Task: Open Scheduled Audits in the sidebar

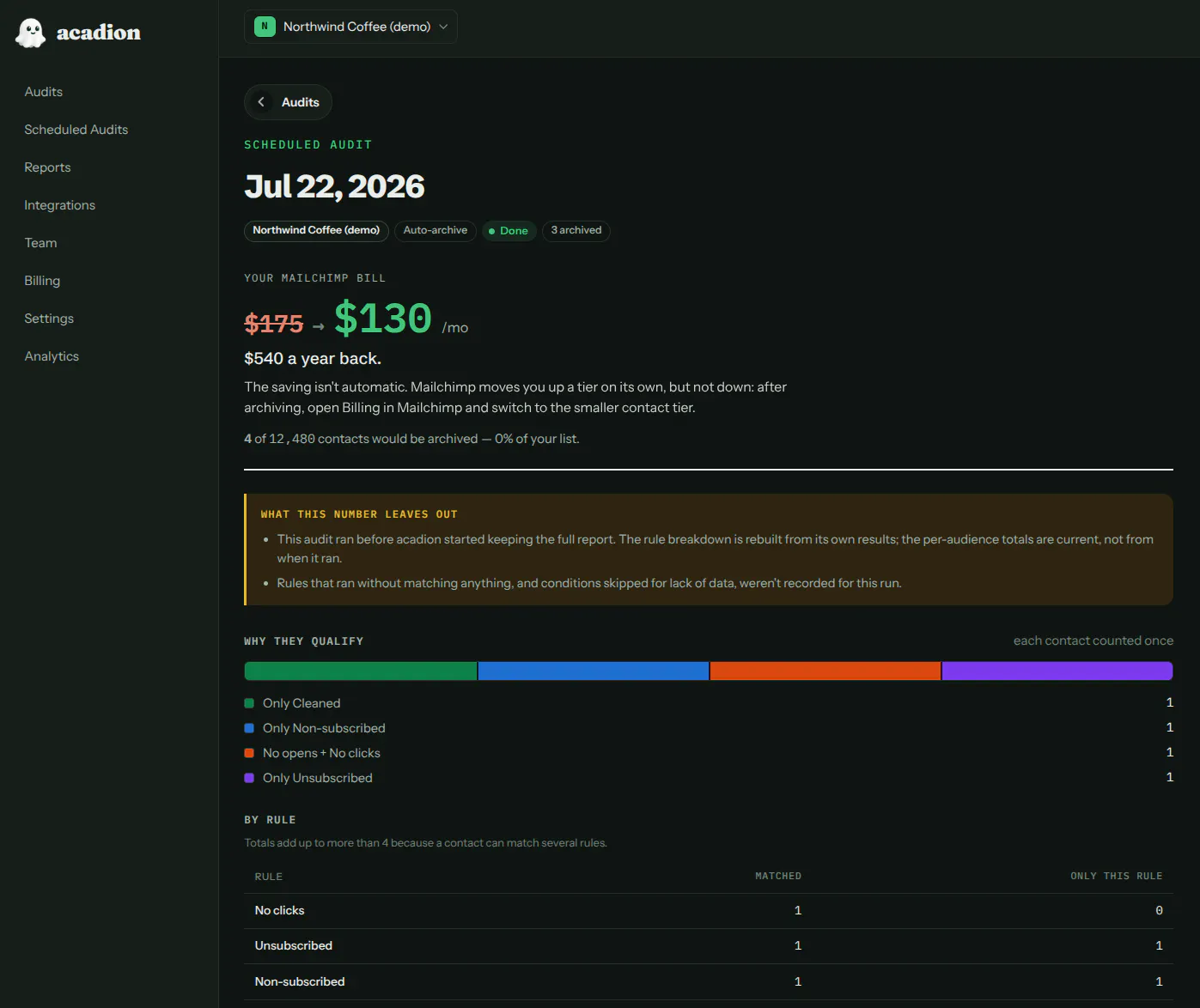Action: pos(76,130)
